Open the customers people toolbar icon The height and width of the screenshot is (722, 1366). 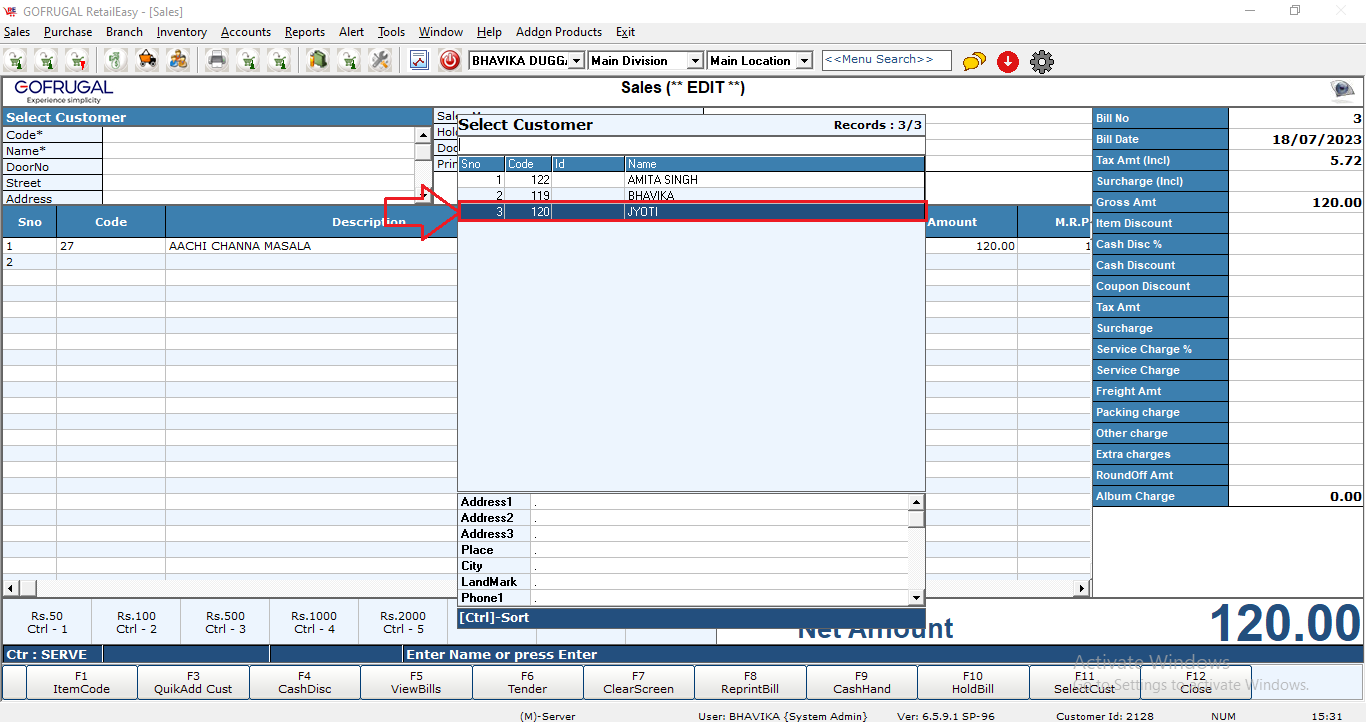[x=178, y=61]
